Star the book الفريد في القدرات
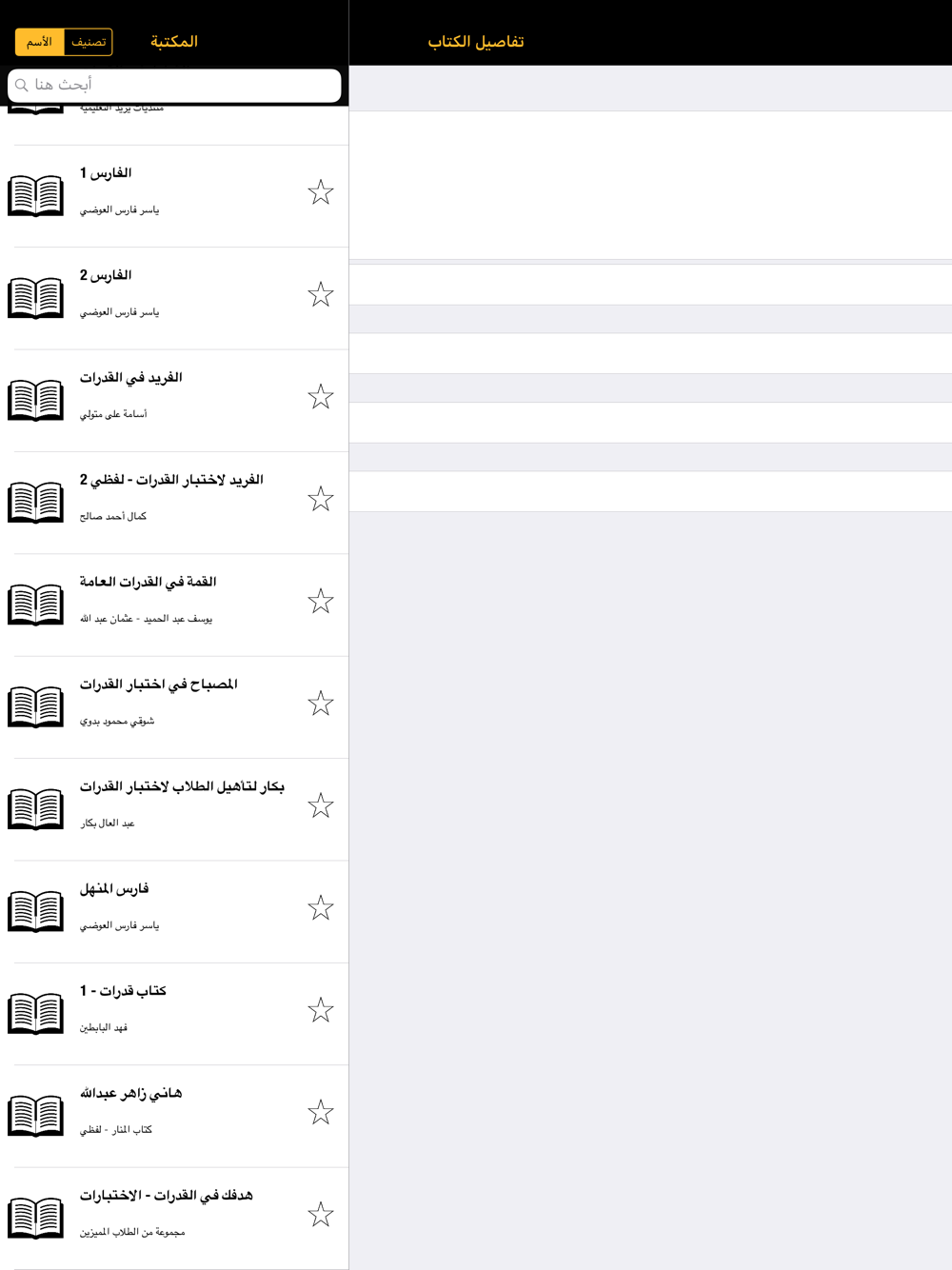This screenshot has width=952, height=1270. [321, 396]
